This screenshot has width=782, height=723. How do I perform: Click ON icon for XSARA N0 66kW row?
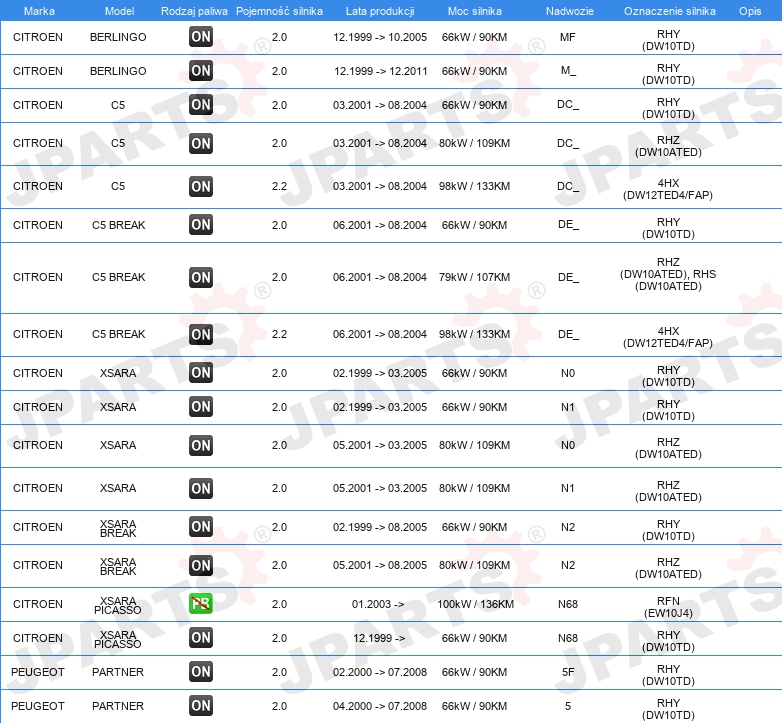point(201,372)
